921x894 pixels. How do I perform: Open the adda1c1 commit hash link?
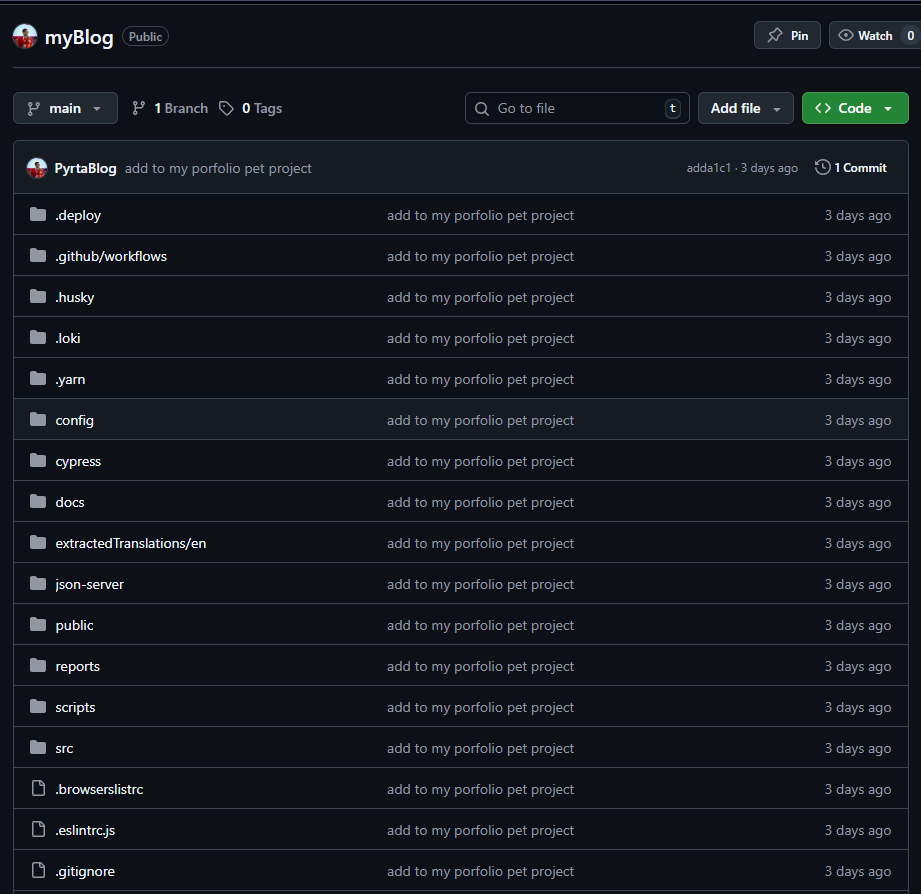(709, 168)
